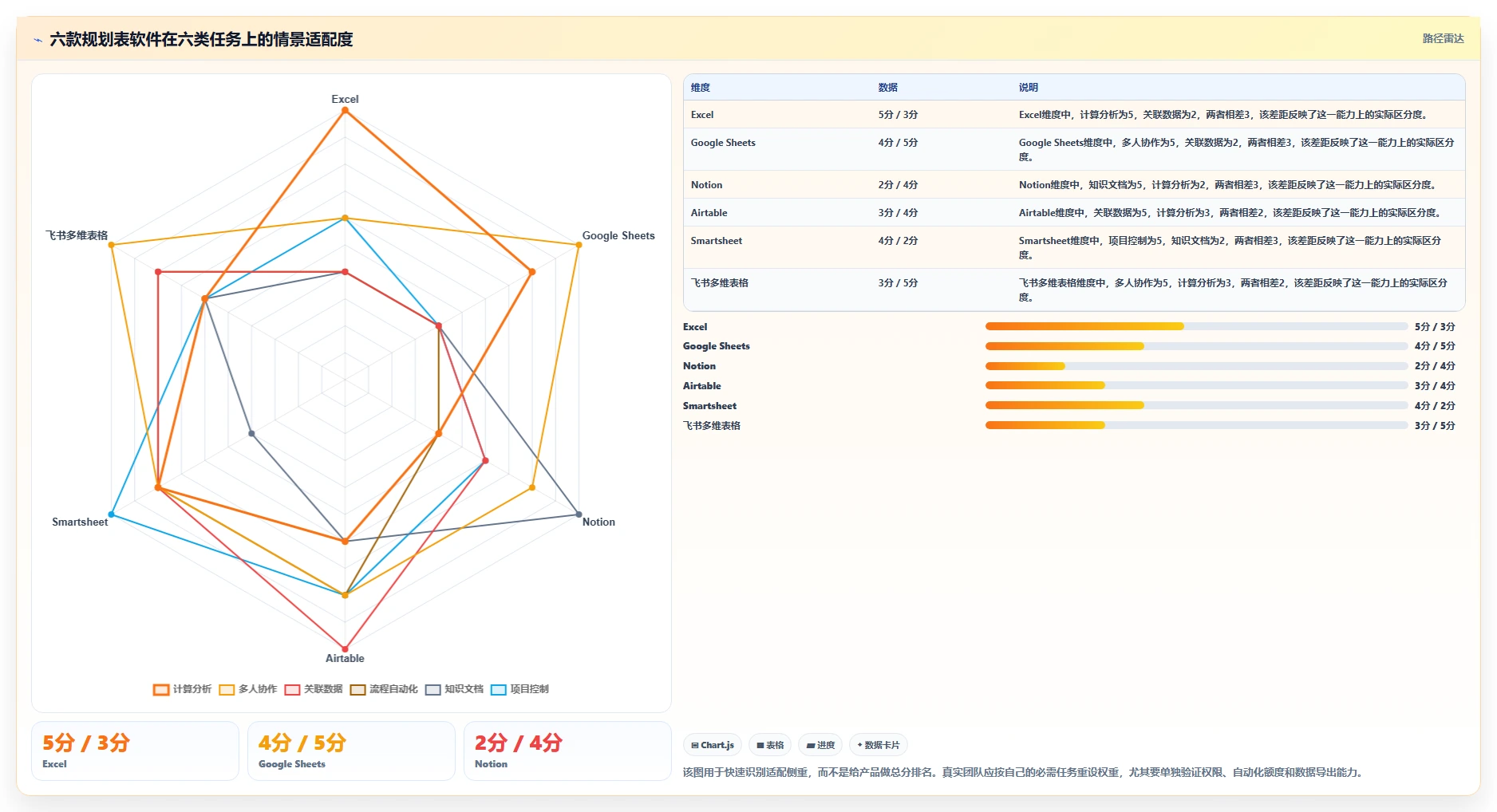1497x812 pixels.
Task: Click the Smartsheet progress bar
Action: pos(1196,405)
